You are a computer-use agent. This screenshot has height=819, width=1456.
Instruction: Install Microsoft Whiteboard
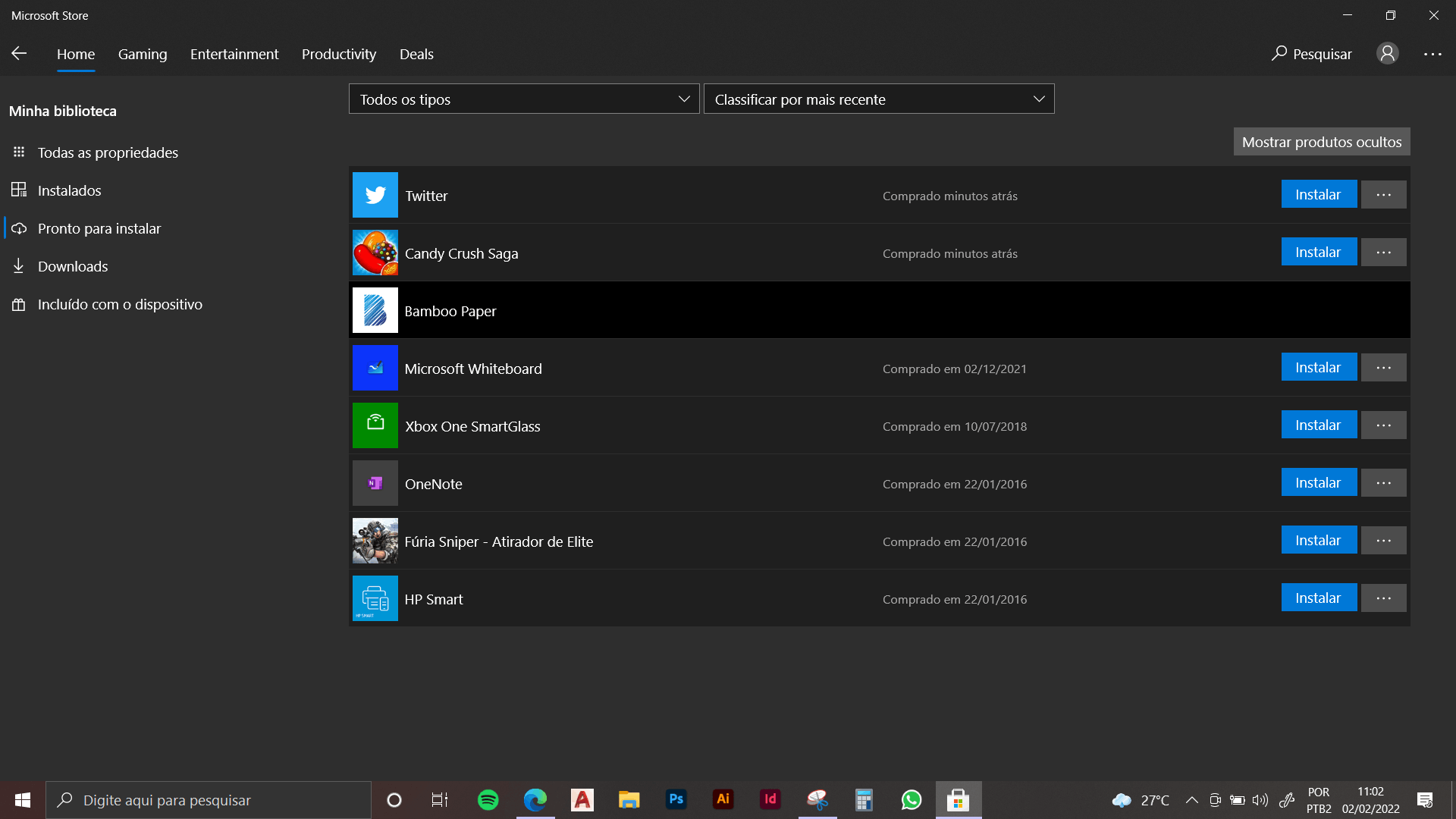point(1319,367)
